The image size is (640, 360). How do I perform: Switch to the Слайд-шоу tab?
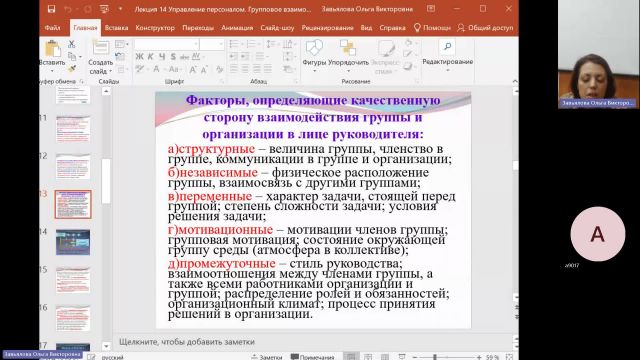click(277, 28)
